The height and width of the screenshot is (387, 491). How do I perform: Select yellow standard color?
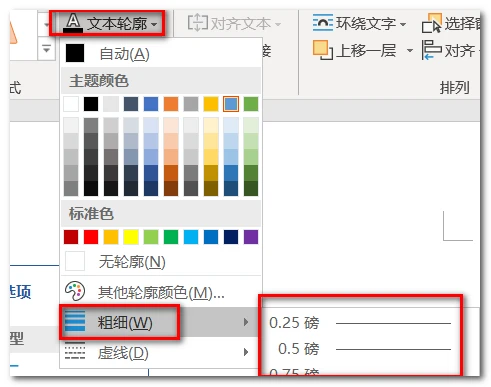pyautogui.click(x=131, y=237)
